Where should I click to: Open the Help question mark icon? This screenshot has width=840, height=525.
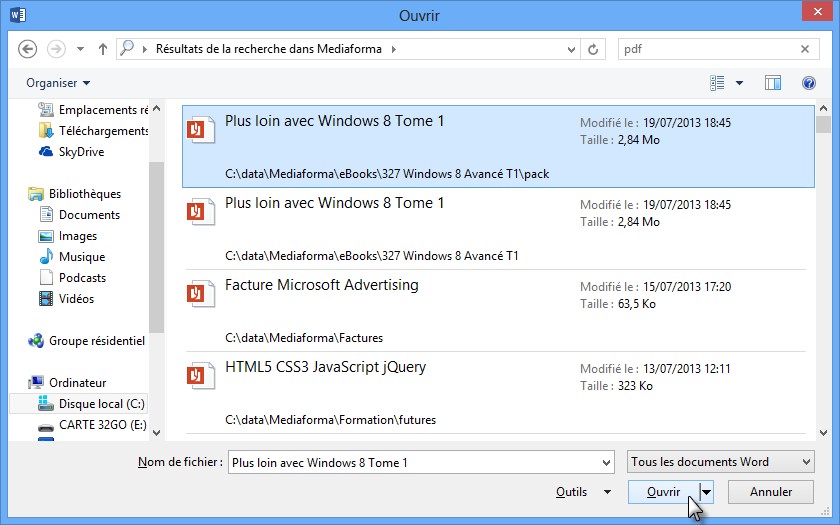tap(809, 83)
